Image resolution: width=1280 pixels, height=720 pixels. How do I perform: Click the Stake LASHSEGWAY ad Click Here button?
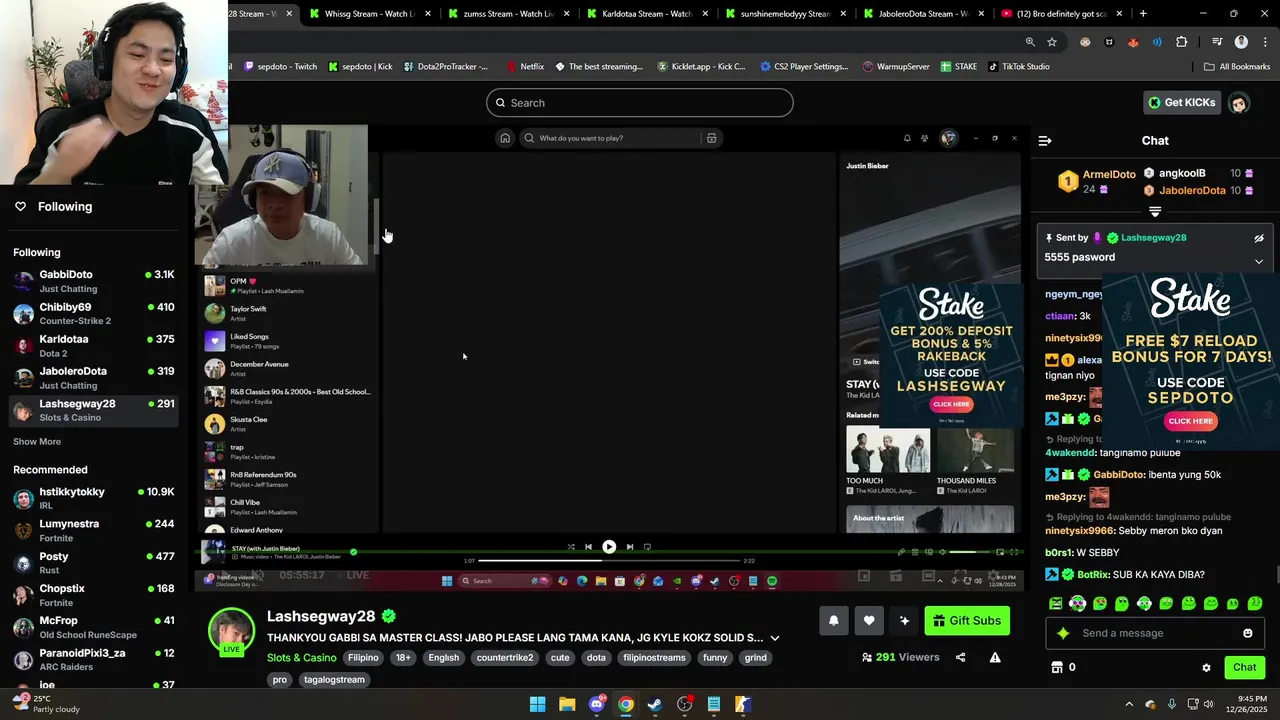pos(951,404)
